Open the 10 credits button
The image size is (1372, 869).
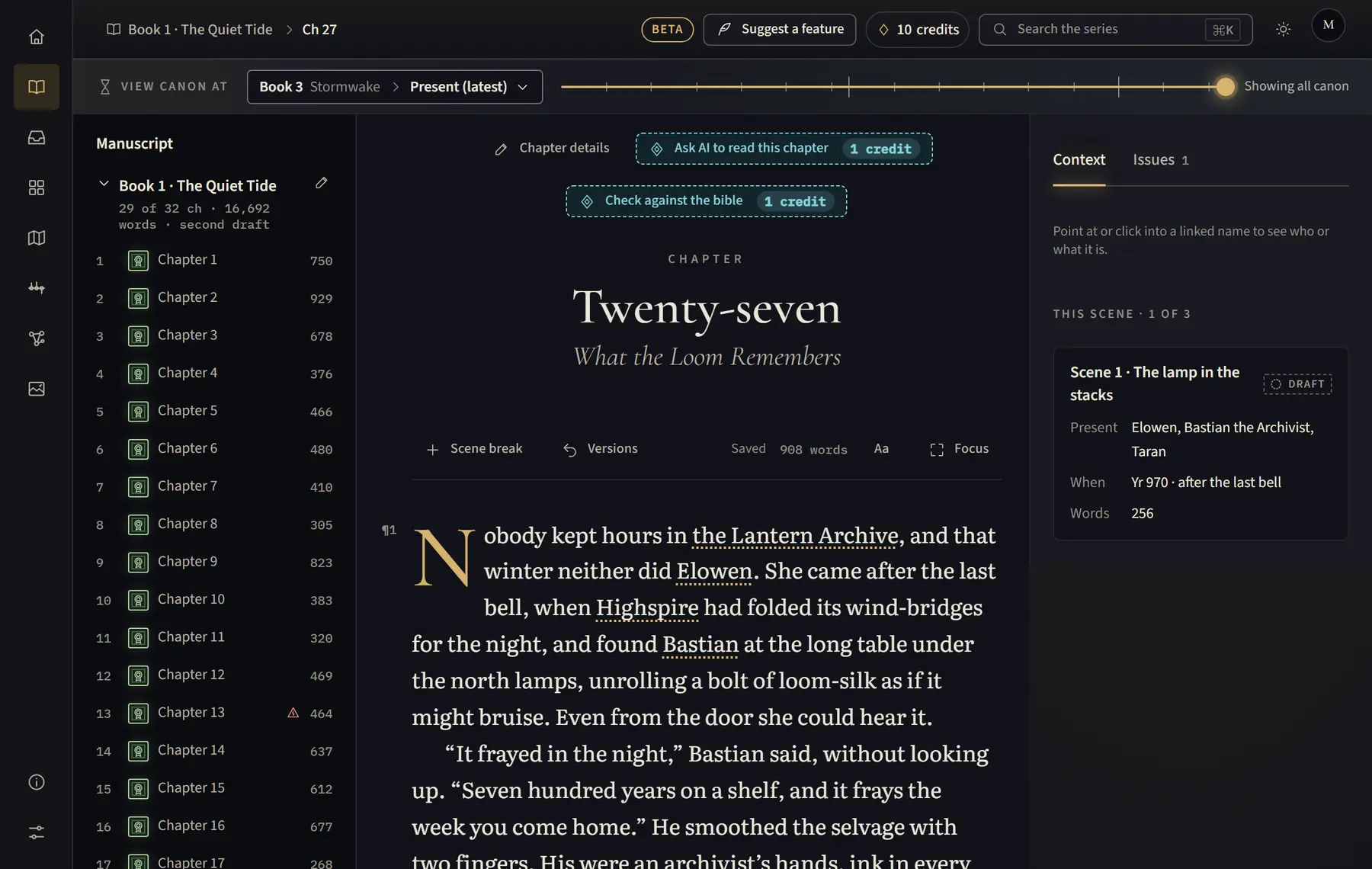tap(918, 29)
